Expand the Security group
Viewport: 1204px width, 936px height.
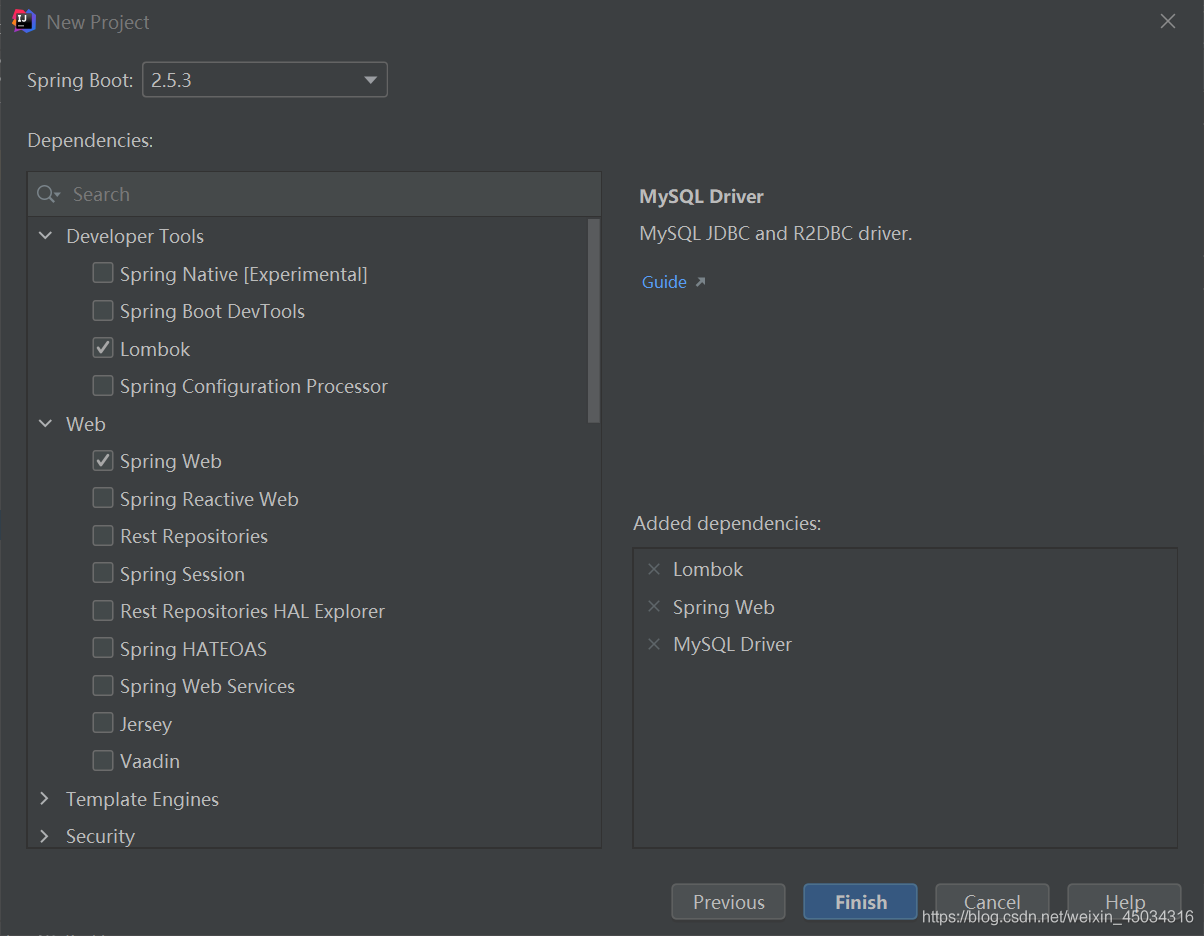pos(45,836)
